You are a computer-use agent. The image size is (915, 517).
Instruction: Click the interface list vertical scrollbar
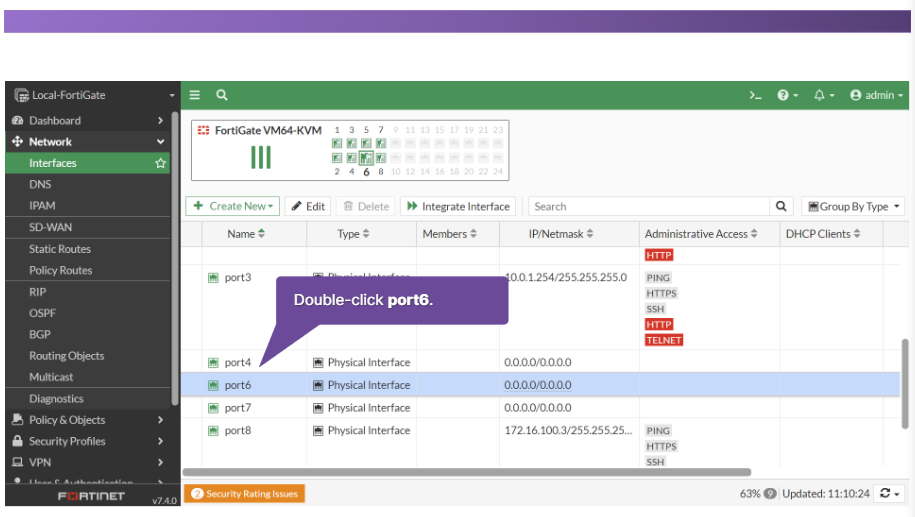pos(904,383)
